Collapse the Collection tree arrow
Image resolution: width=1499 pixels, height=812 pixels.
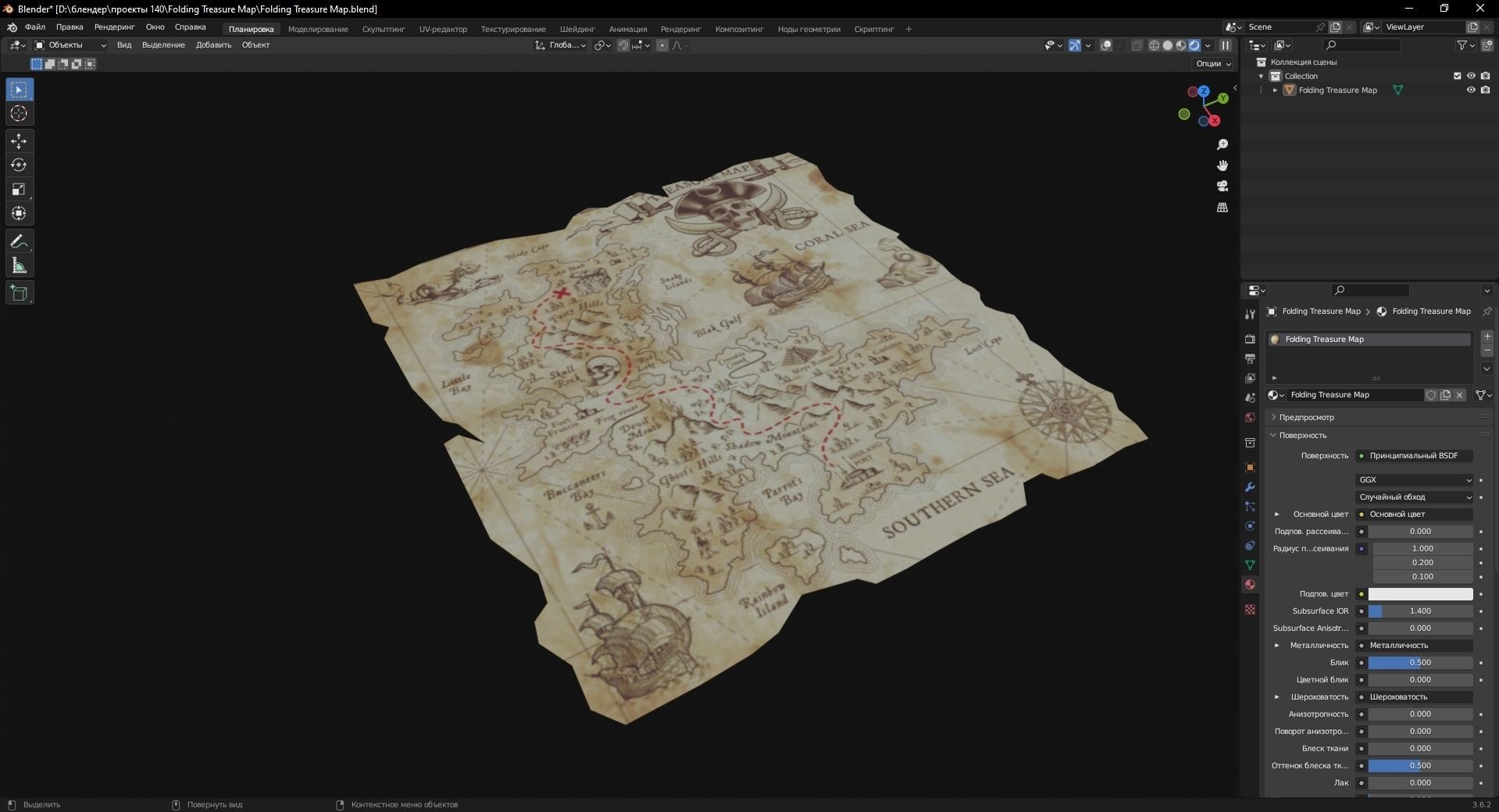coord(1261,76)
